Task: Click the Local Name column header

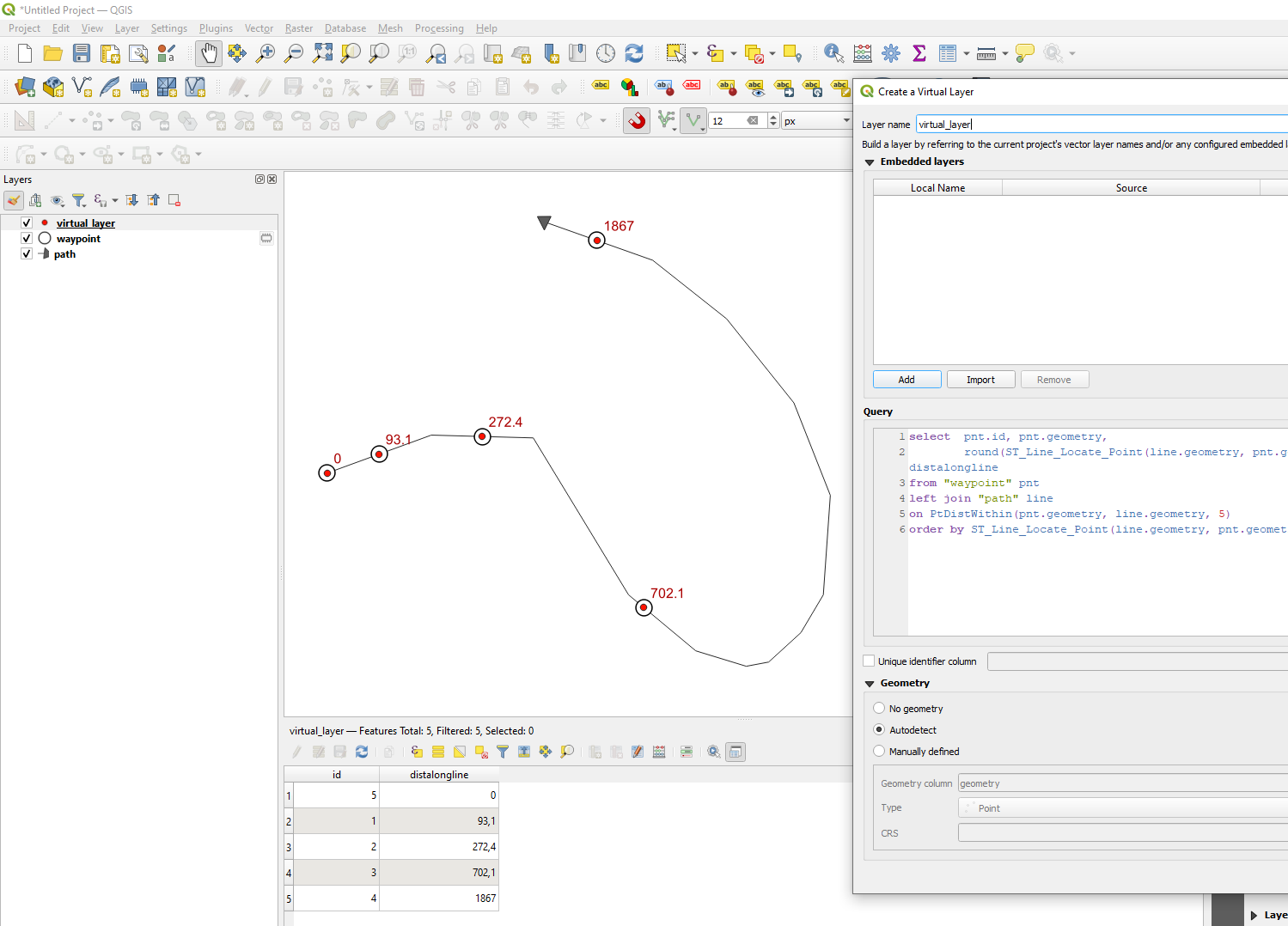Action: point(937,187)
